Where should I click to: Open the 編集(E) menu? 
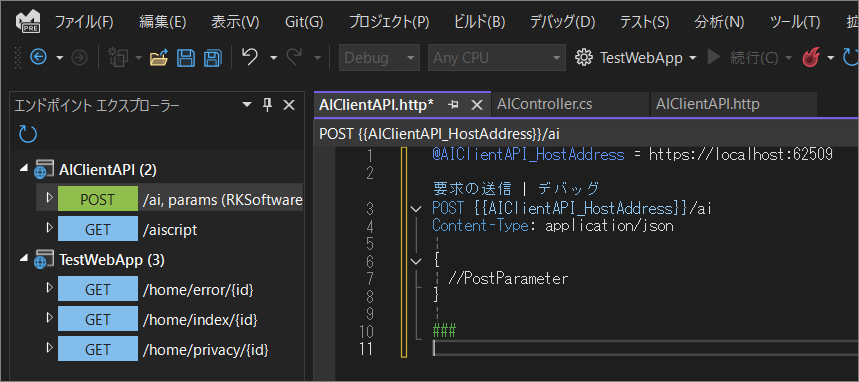pyautogui.click(x=163, y=22)
